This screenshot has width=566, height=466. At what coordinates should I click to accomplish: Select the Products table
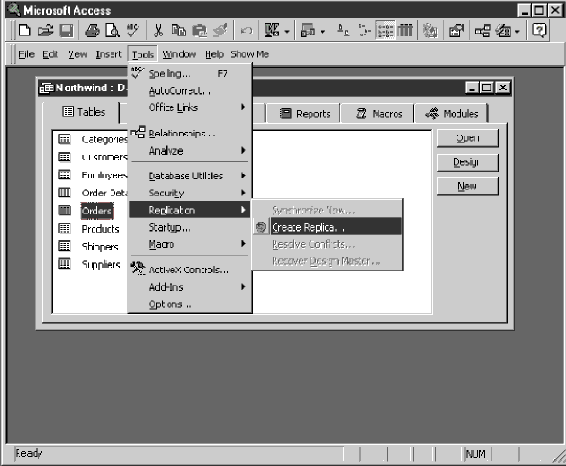coord(100,229)
